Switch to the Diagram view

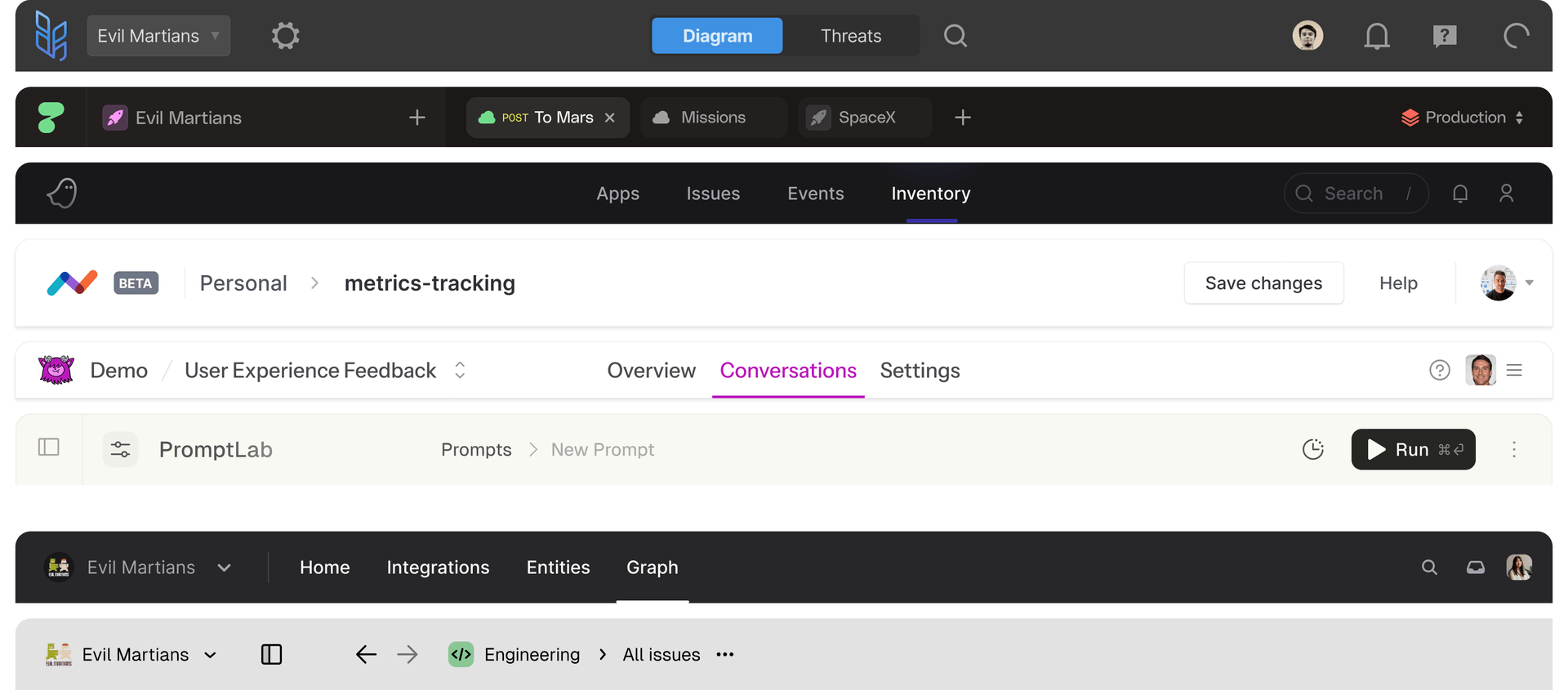(x=717, y=36)
